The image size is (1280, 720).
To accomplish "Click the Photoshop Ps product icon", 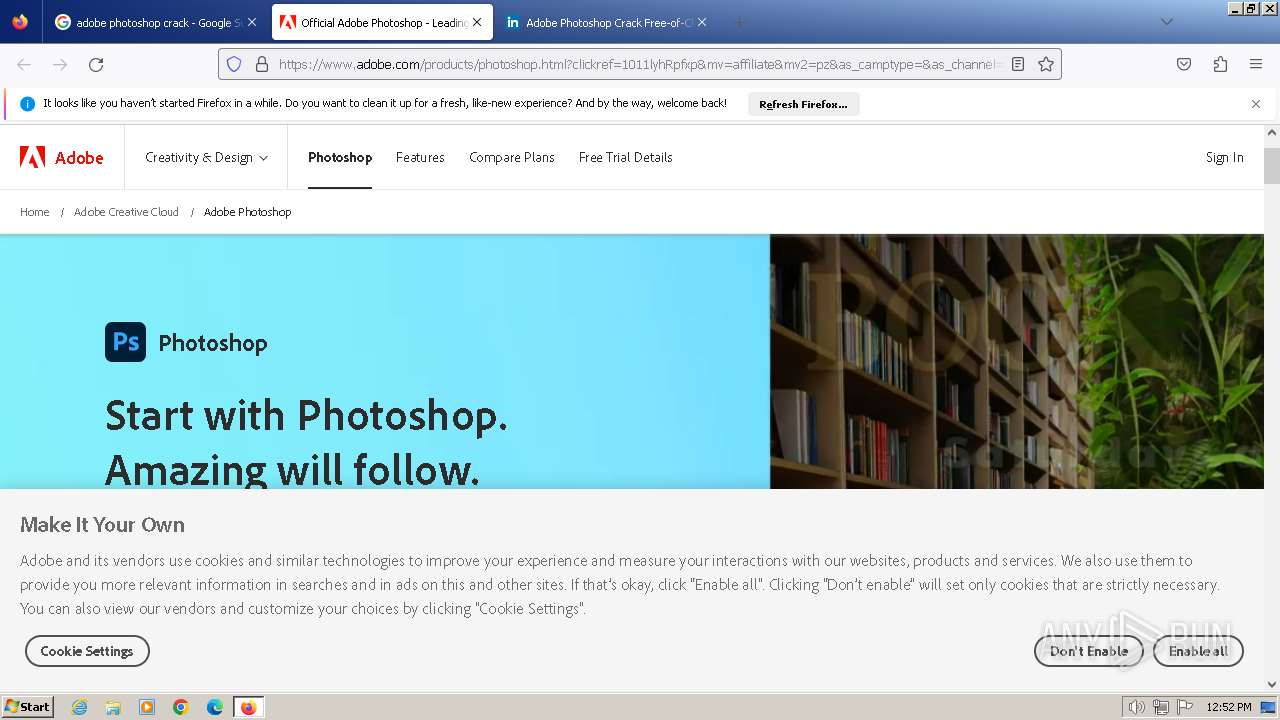I will 125,342.
